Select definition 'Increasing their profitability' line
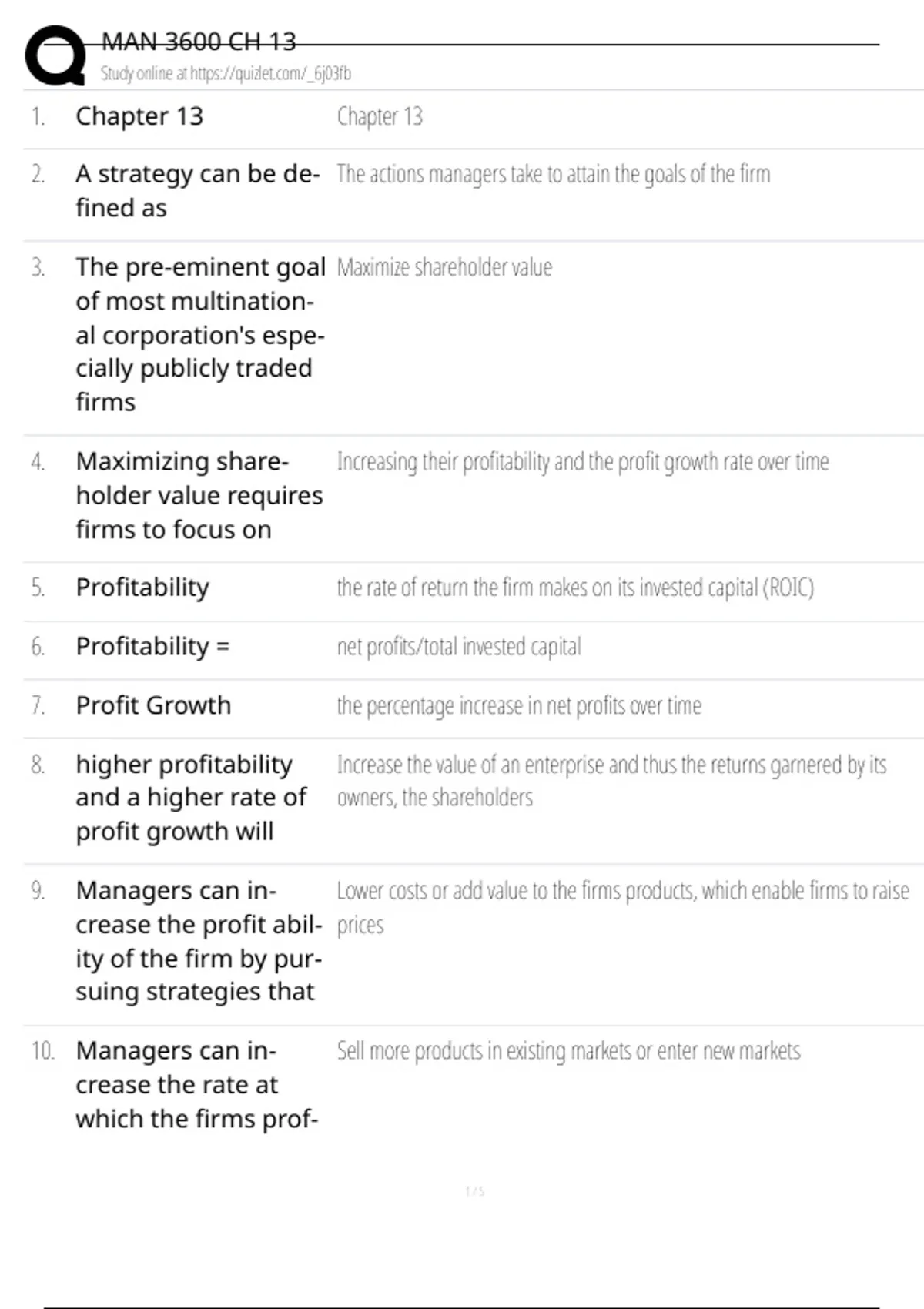The image size is (924, 1309). (582, 461)
